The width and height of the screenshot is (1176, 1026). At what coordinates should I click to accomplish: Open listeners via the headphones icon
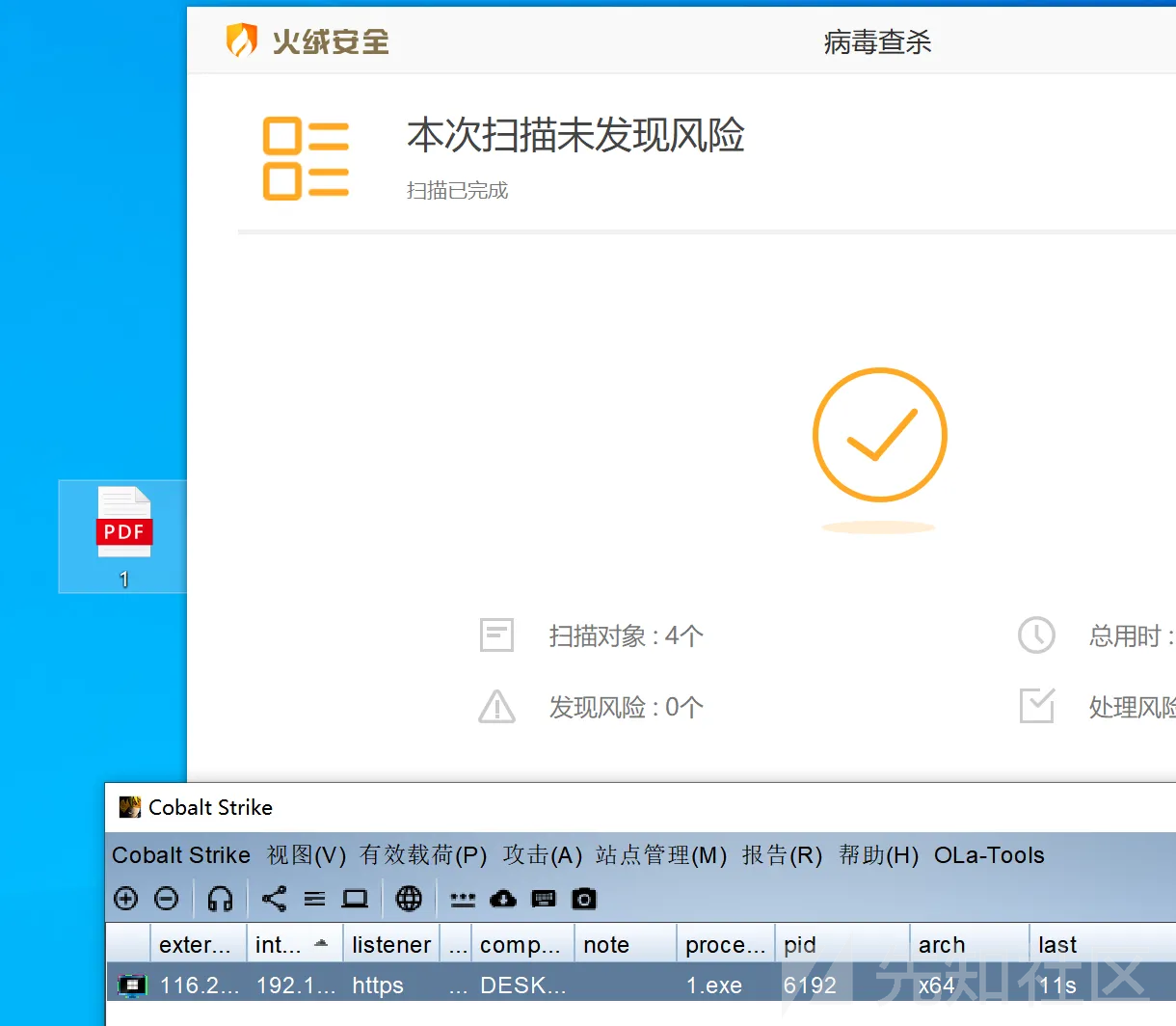[x=221, y=899]
